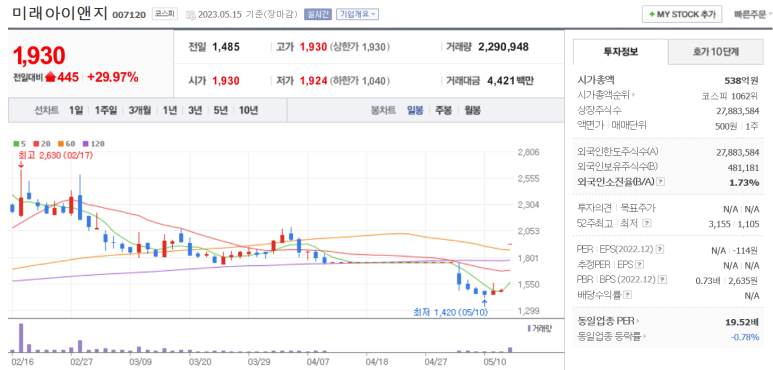Screen dimensions: 773x370
Task: Click the 거래량 2,290,948 value
Action: click(503, 47)
